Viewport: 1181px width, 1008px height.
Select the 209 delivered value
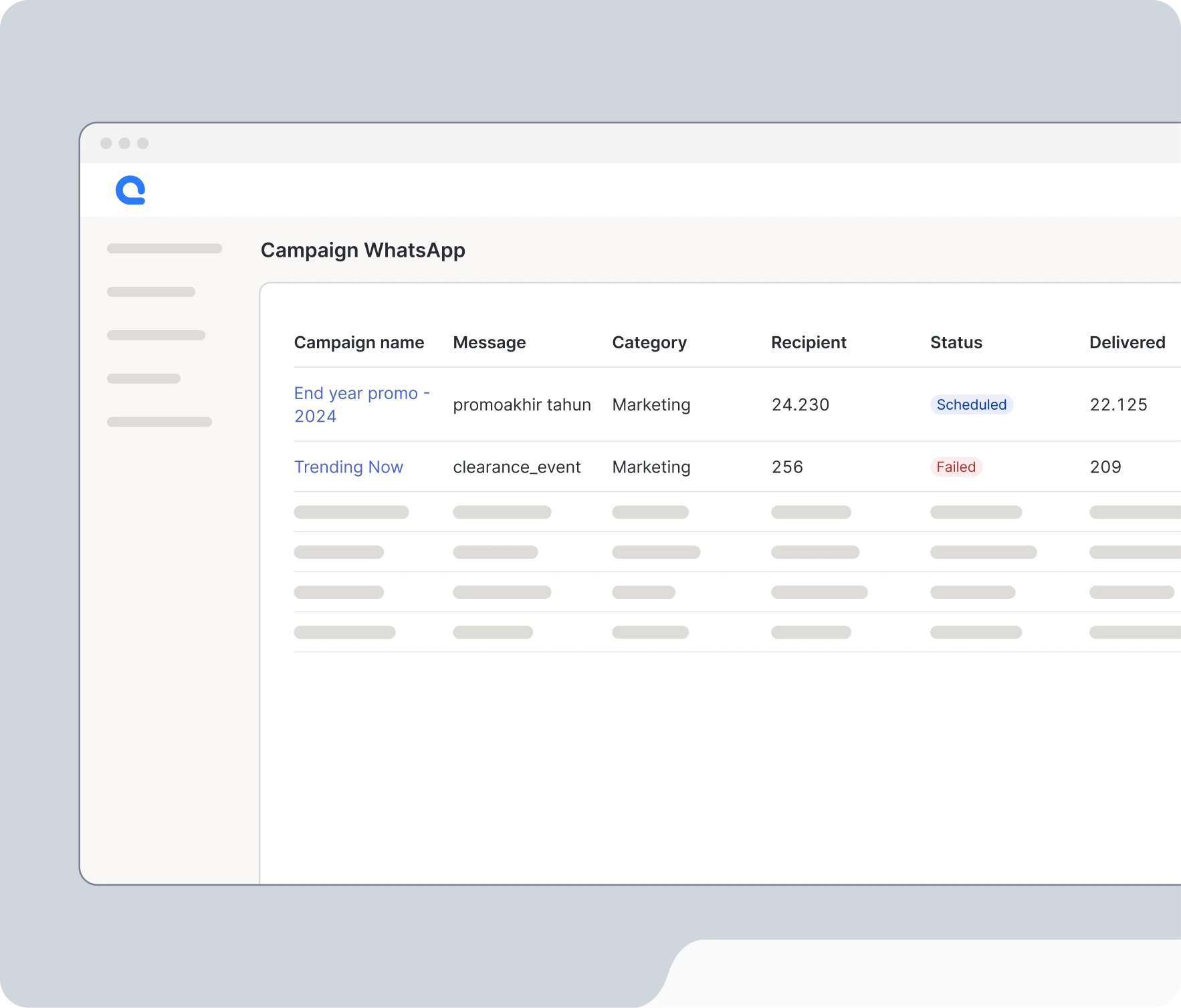[x=1105, y=467]
